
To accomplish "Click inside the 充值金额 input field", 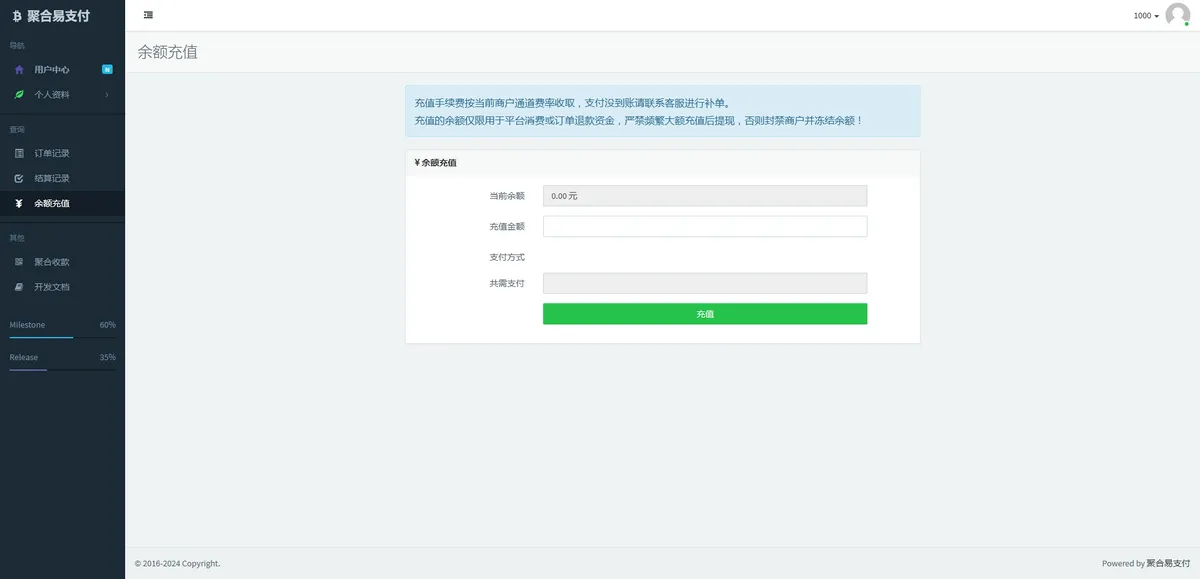I will pos(705,226).
